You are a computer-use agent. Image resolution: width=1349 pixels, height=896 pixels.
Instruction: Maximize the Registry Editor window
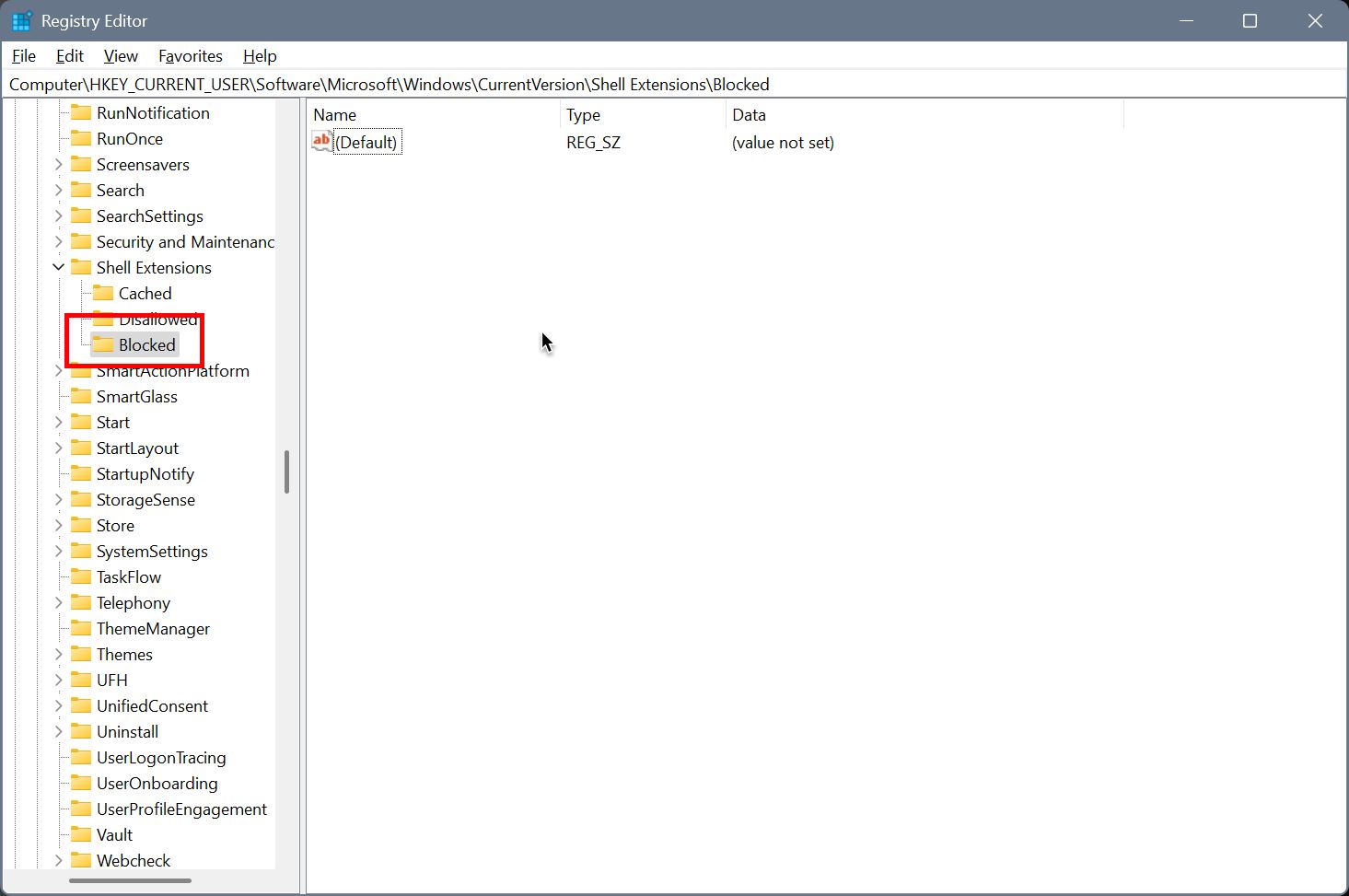1250,21
